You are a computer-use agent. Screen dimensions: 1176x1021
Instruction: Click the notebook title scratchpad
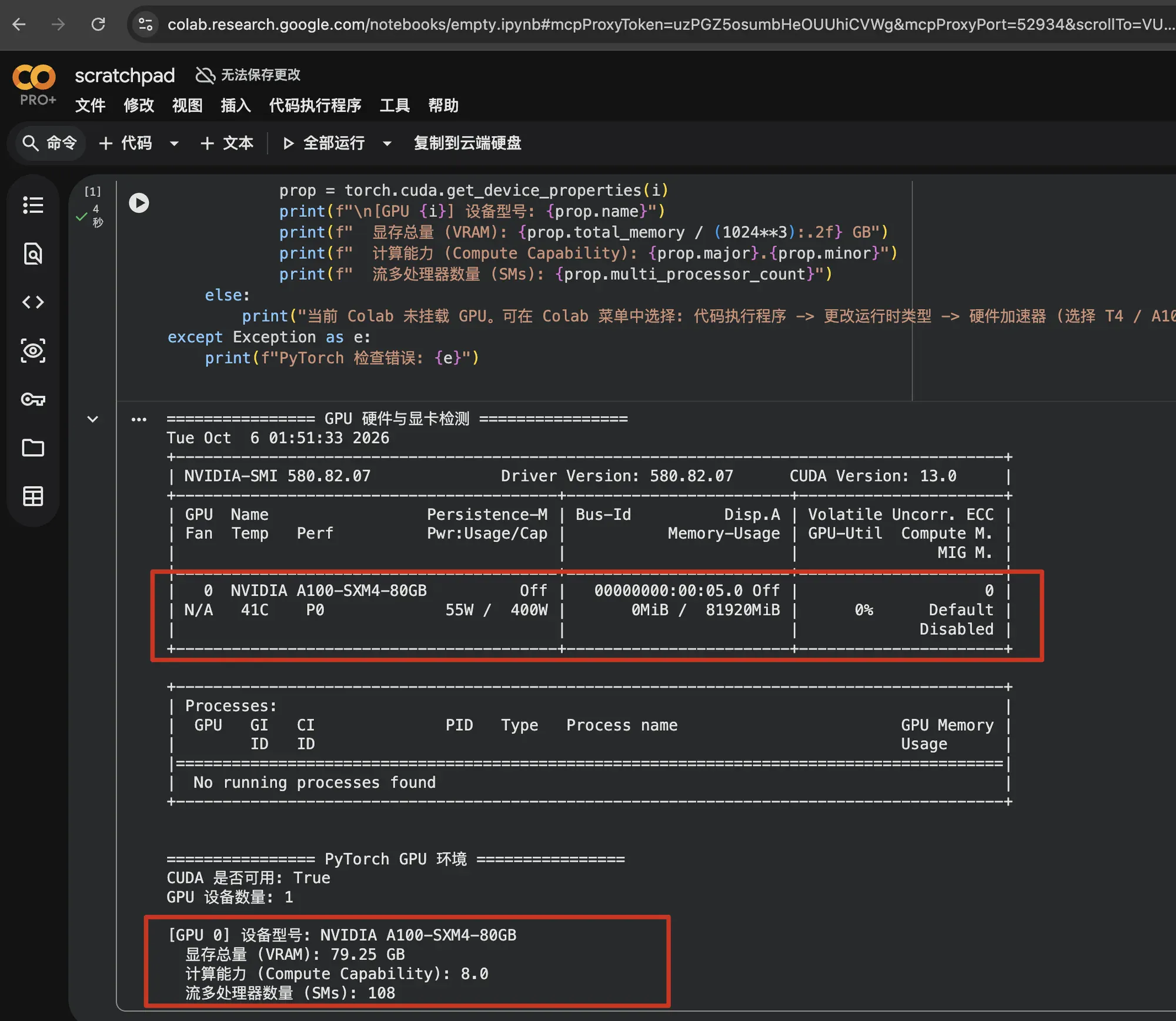click(x=125, y=75)
